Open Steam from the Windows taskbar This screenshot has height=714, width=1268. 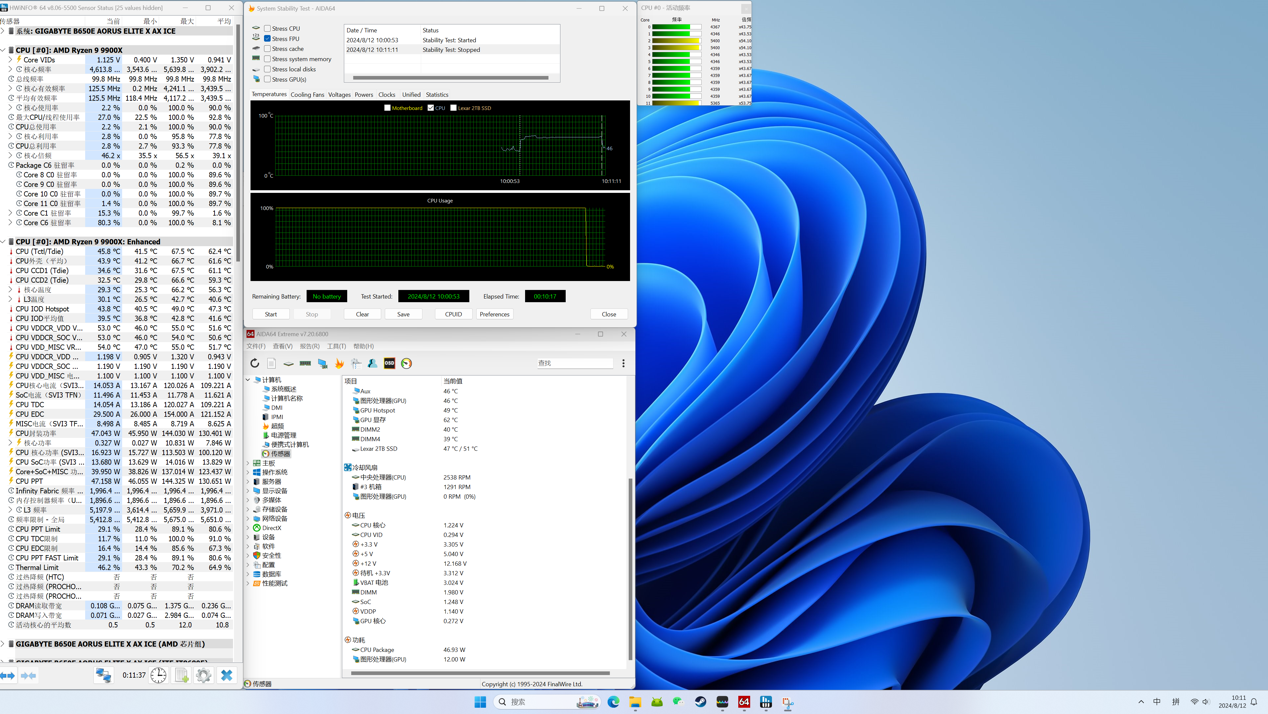(700, 702)
